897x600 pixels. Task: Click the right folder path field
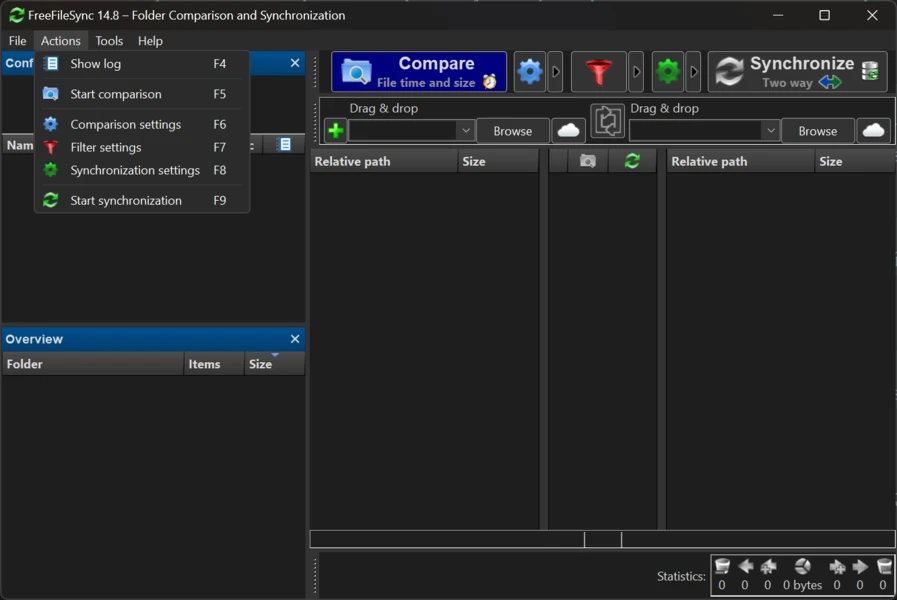coord(696,130)
